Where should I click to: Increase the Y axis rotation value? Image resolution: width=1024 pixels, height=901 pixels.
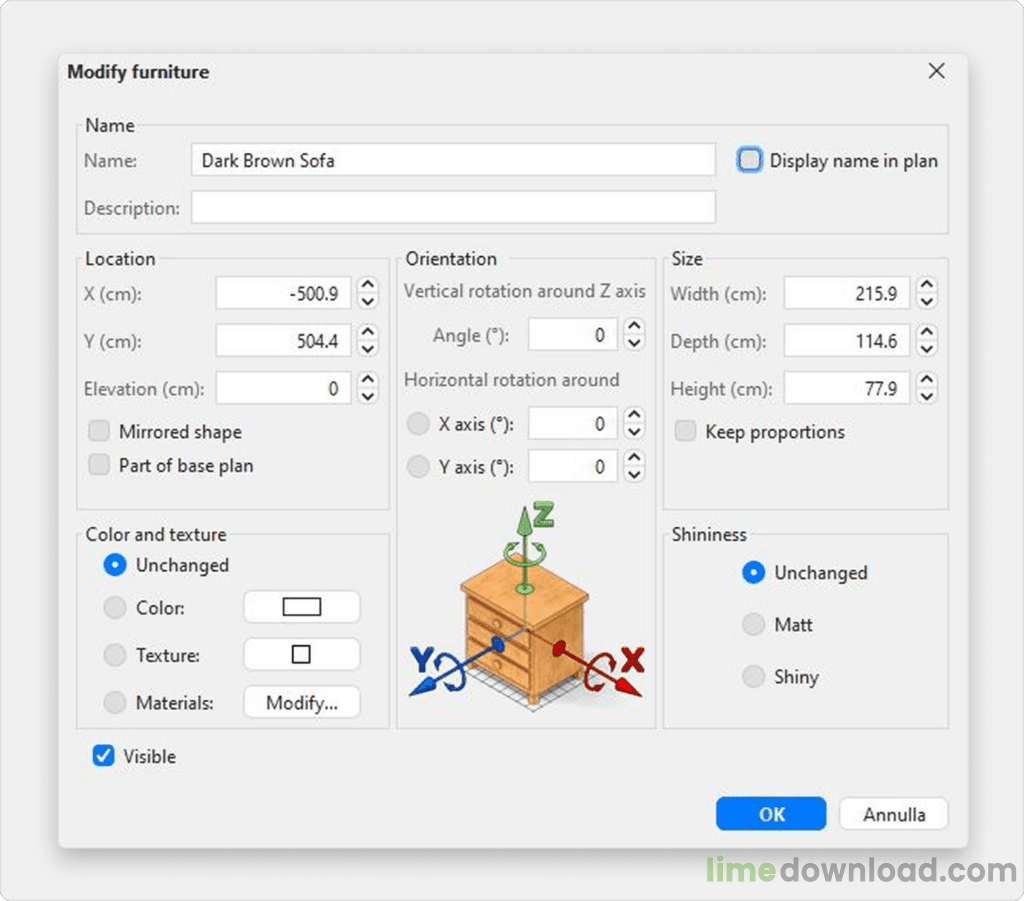pyautogui.click(x=633, y=458)
